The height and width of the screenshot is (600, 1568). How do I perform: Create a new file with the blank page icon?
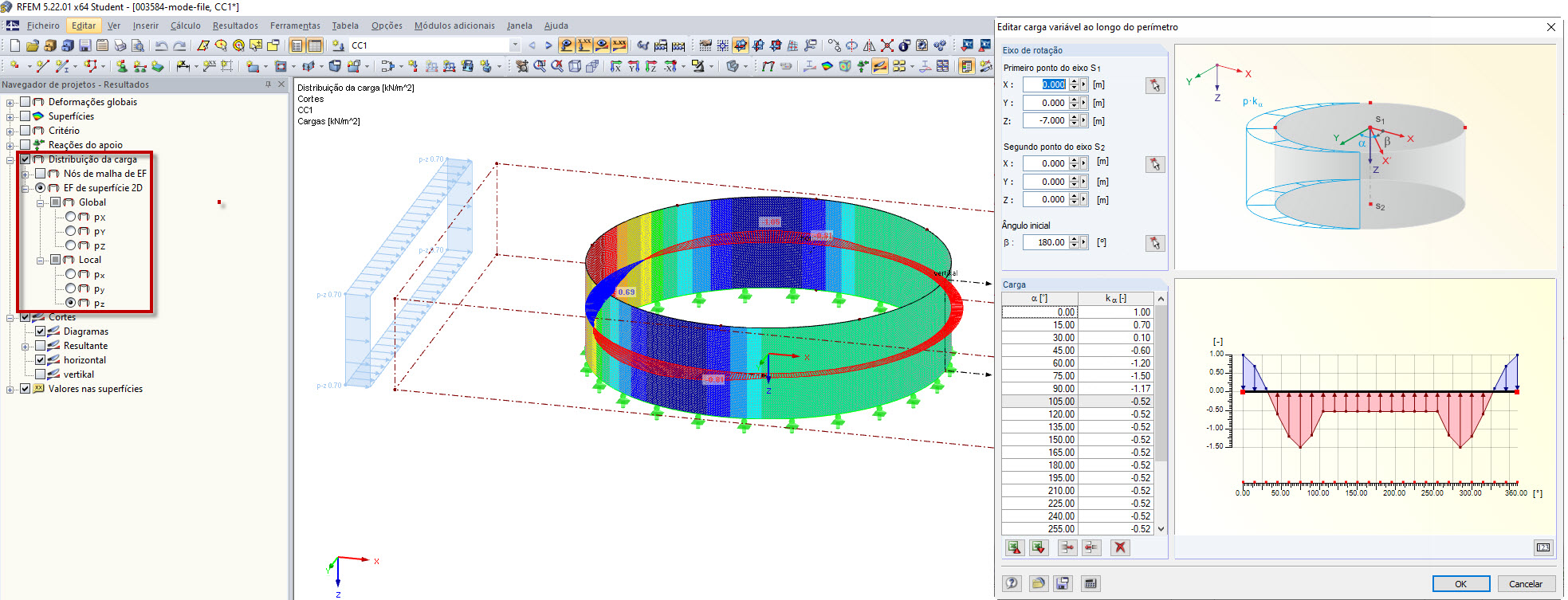pyautogui.click(x=14, y=45)
